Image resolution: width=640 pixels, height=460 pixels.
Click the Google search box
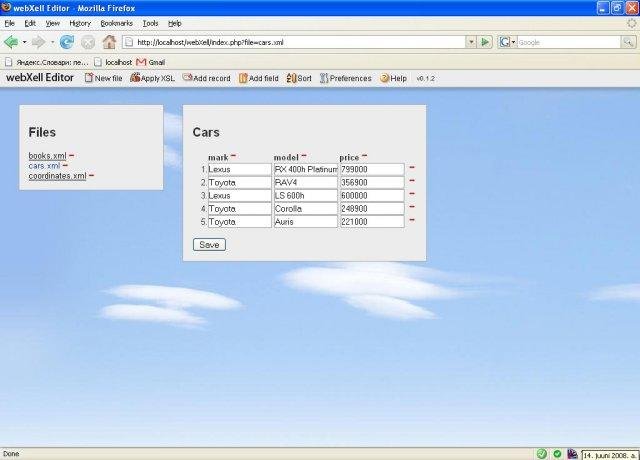point(569,42)
